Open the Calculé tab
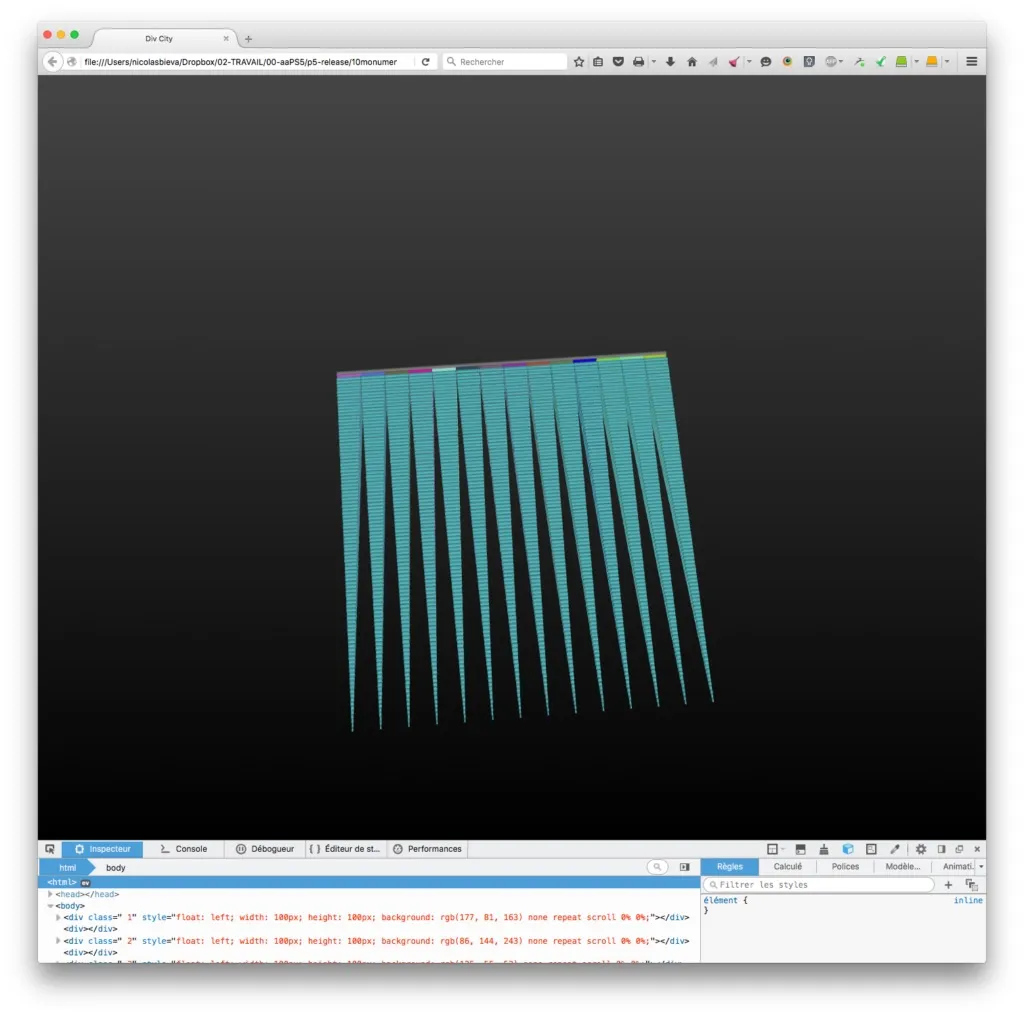Screen dimensions: 1024x1017 (787, 867)
